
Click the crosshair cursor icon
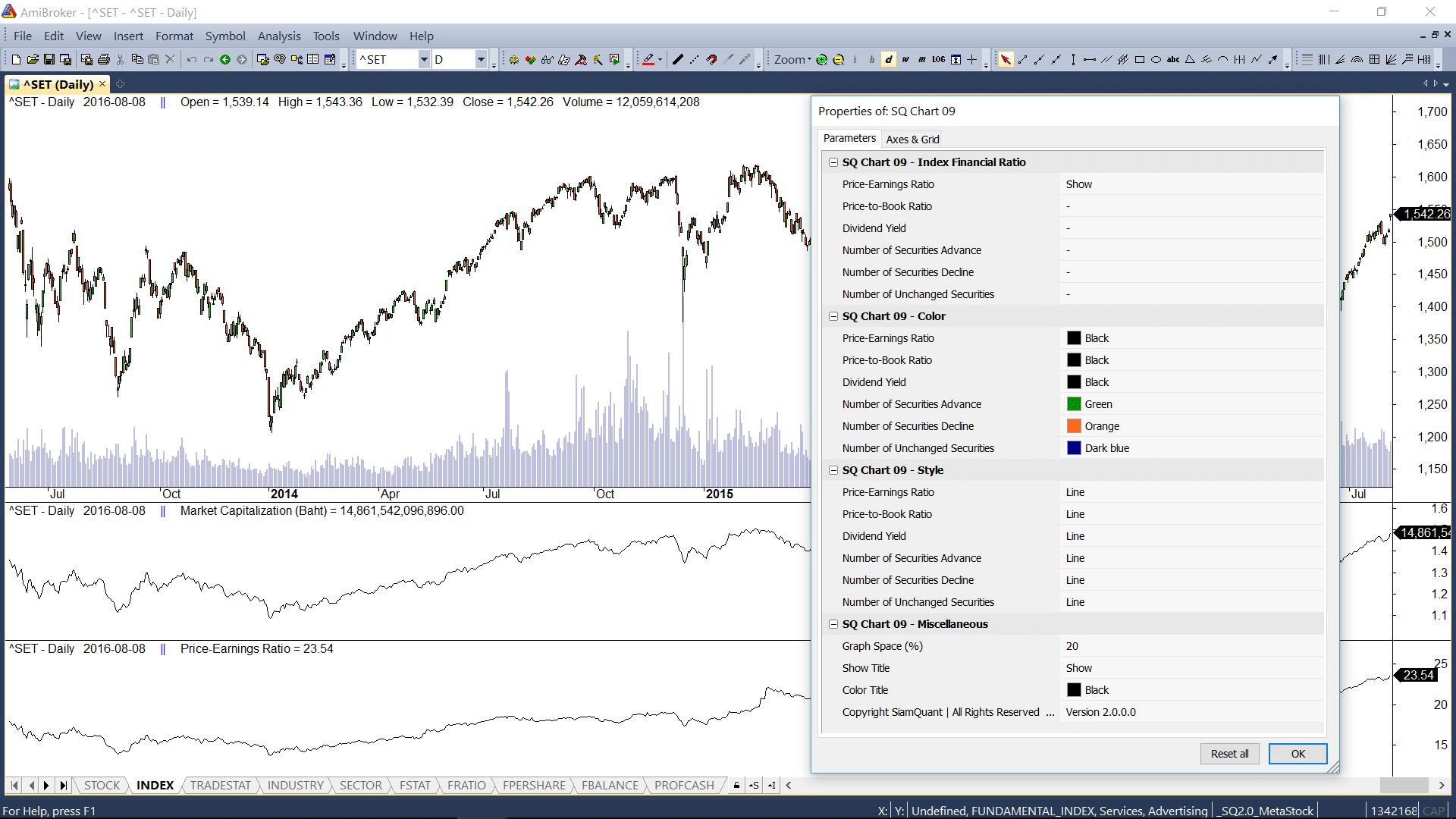point(972,59)
